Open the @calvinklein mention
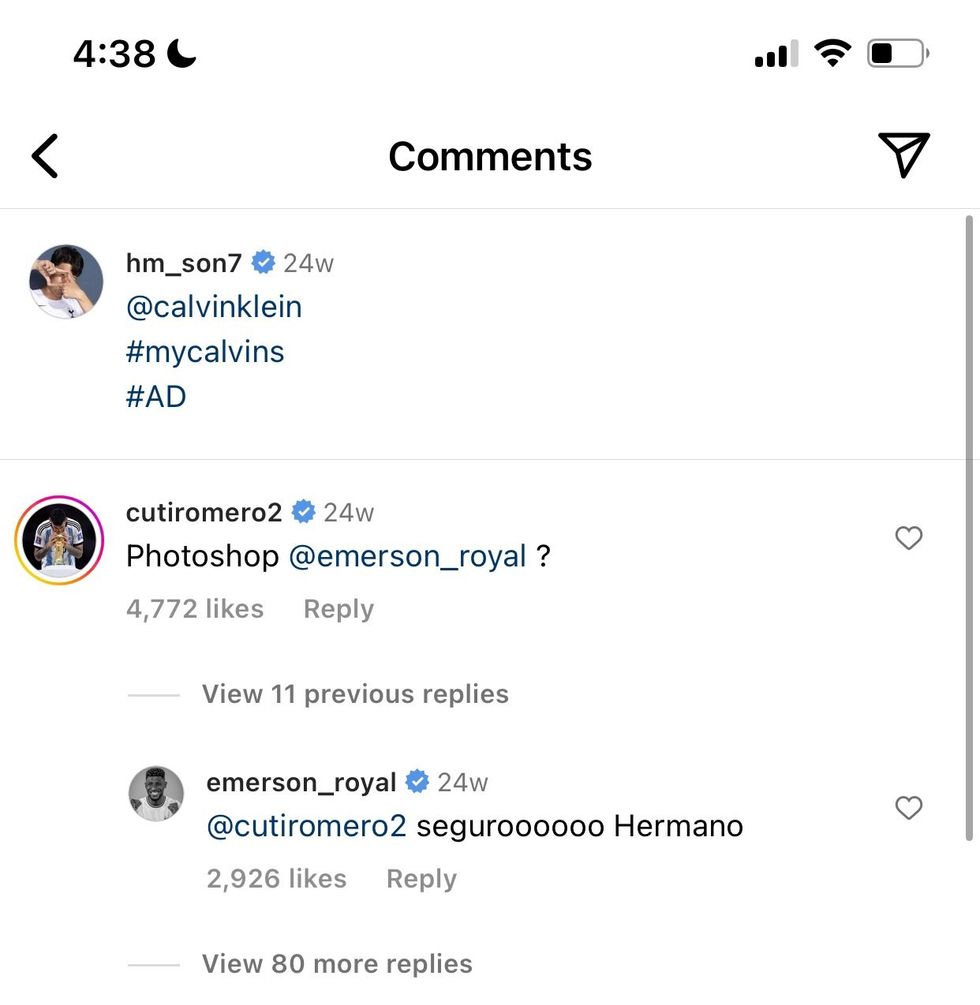Viewport: 980px width, 1005px height. click(213, 306)
